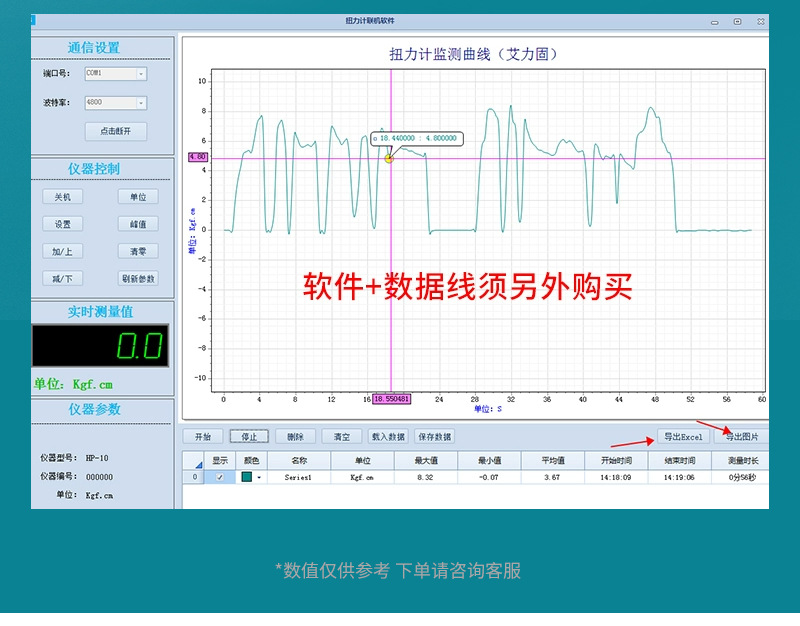The height and width of the screenshot is (626, 800).
Task: Click the 18.550481 x-axis cursor label
Action: point(391,399)
